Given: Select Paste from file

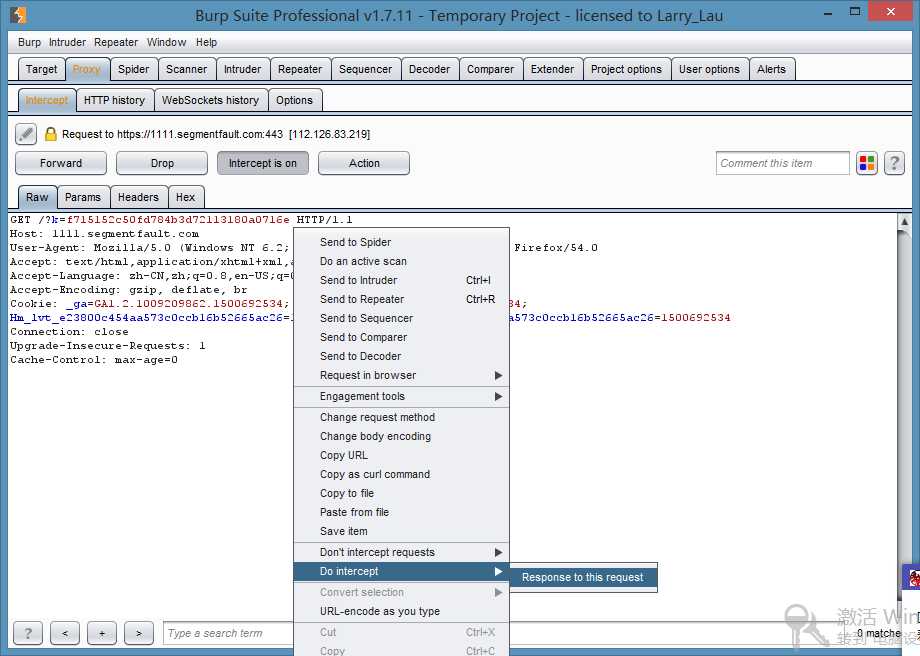Looking at the screenshot, I should click(401, 512).
